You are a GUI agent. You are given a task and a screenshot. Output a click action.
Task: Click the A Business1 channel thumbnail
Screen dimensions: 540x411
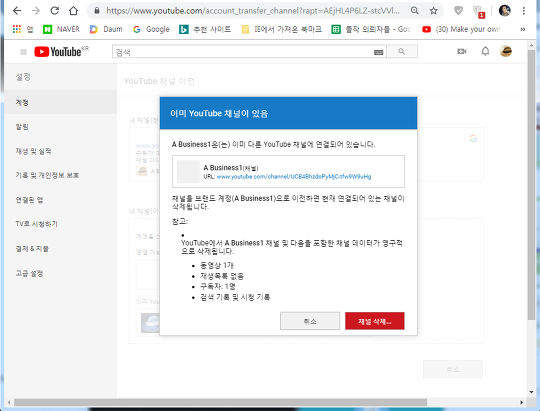click(188, 171)
